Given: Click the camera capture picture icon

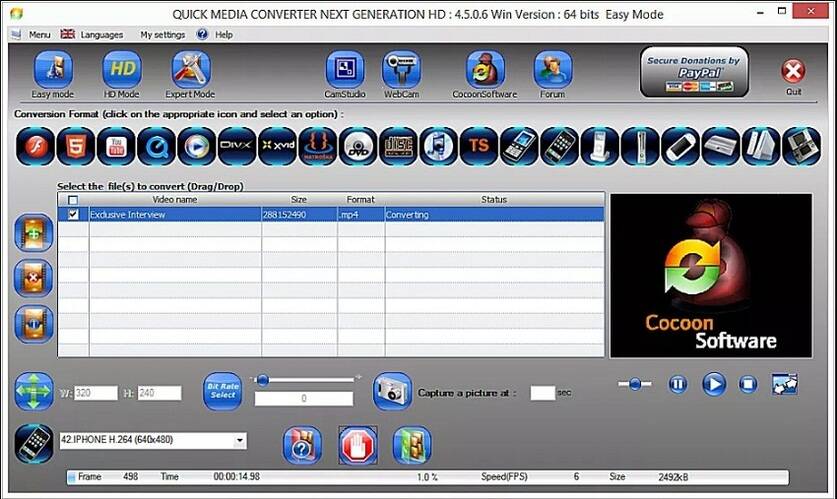Looking at the screenshot, I should [392, 391].
